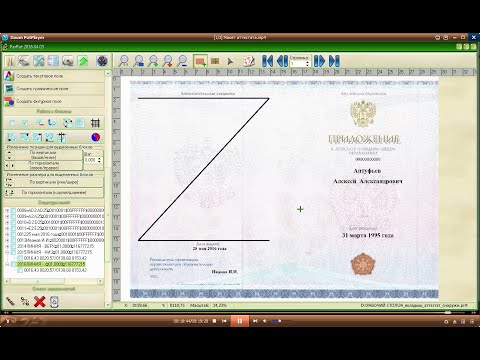The height and width of the screenshot is (360, 480).
Task: Select the highlighted '2016 ЛИНИЯ' tree row
Action: coord(51,264)
